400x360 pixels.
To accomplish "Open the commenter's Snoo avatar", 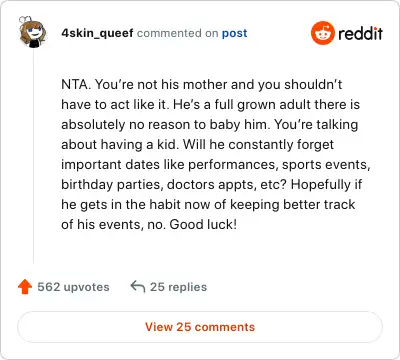I will [32, 32].
